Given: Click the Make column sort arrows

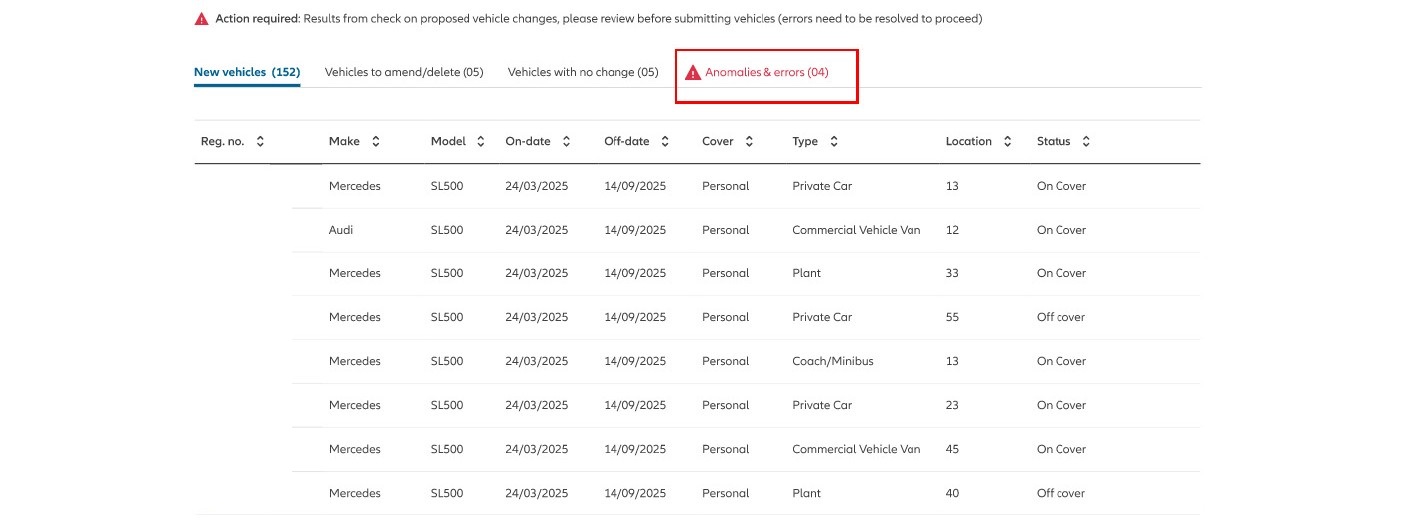Looking at the screenshot, I should click(x=376, y=142).
